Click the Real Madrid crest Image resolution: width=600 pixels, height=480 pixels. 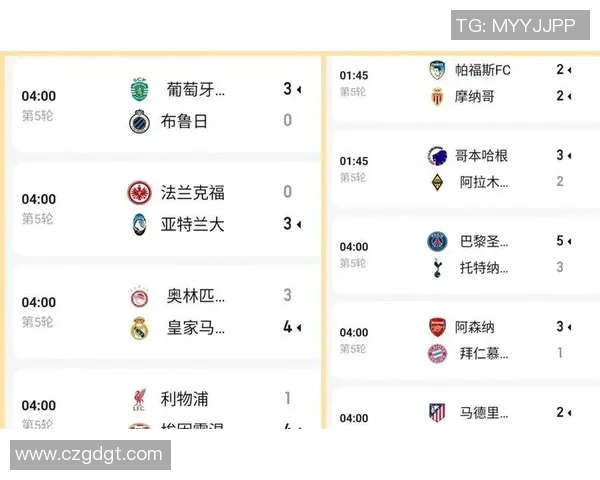[138, 327]
